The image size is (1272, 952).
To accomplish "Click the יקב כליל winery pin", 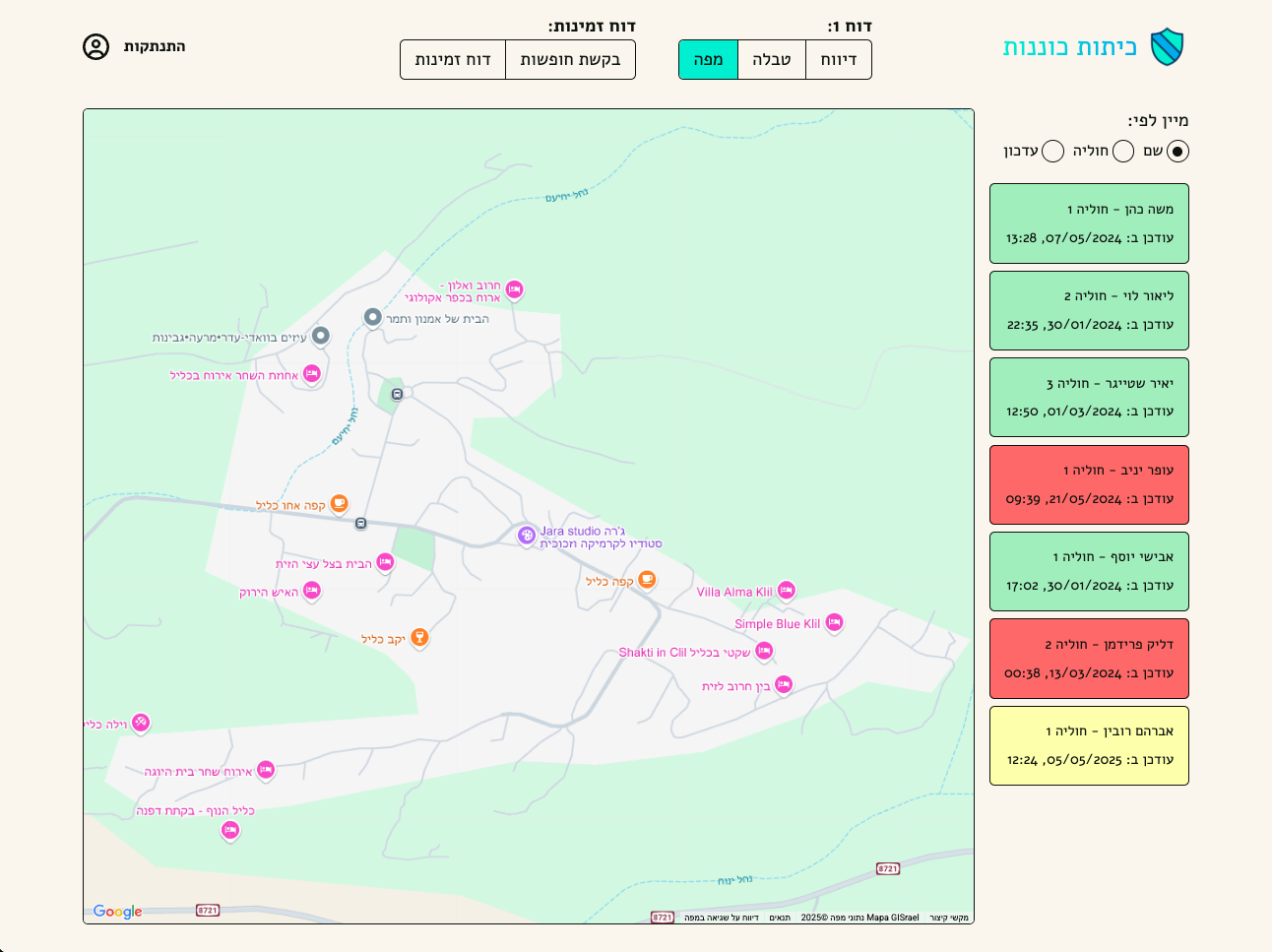I will 419,638.
